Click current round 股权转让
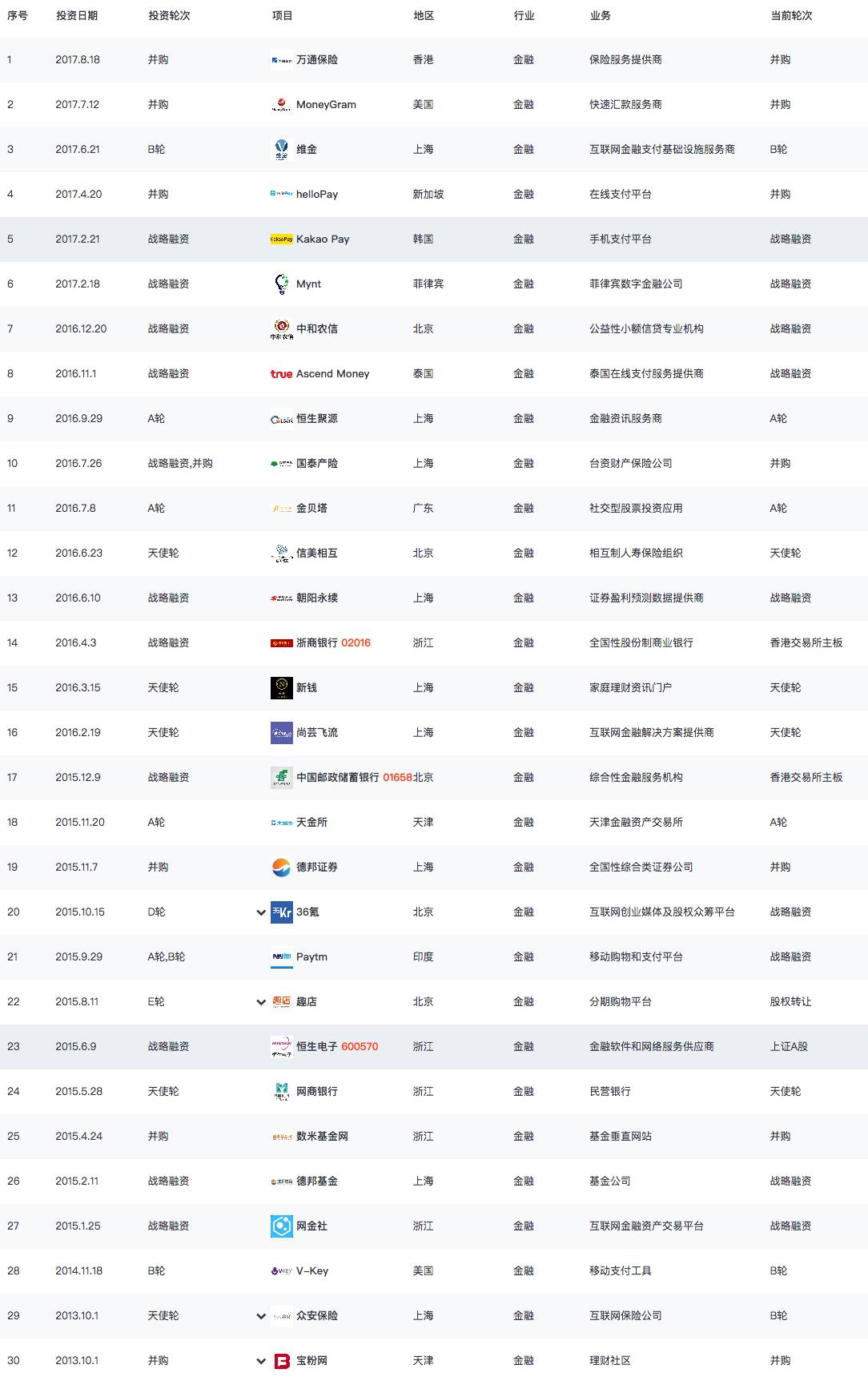The height and width of the screenshot is (1381, 868). [x=790, y=1002]
